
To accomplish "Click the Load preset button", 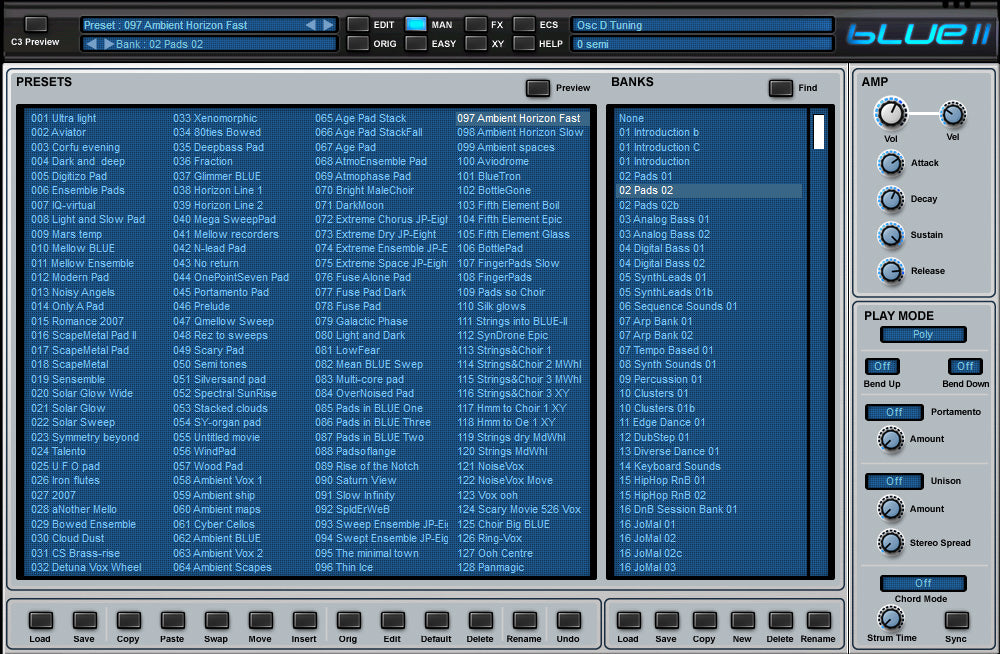I will tap(40, 620).
